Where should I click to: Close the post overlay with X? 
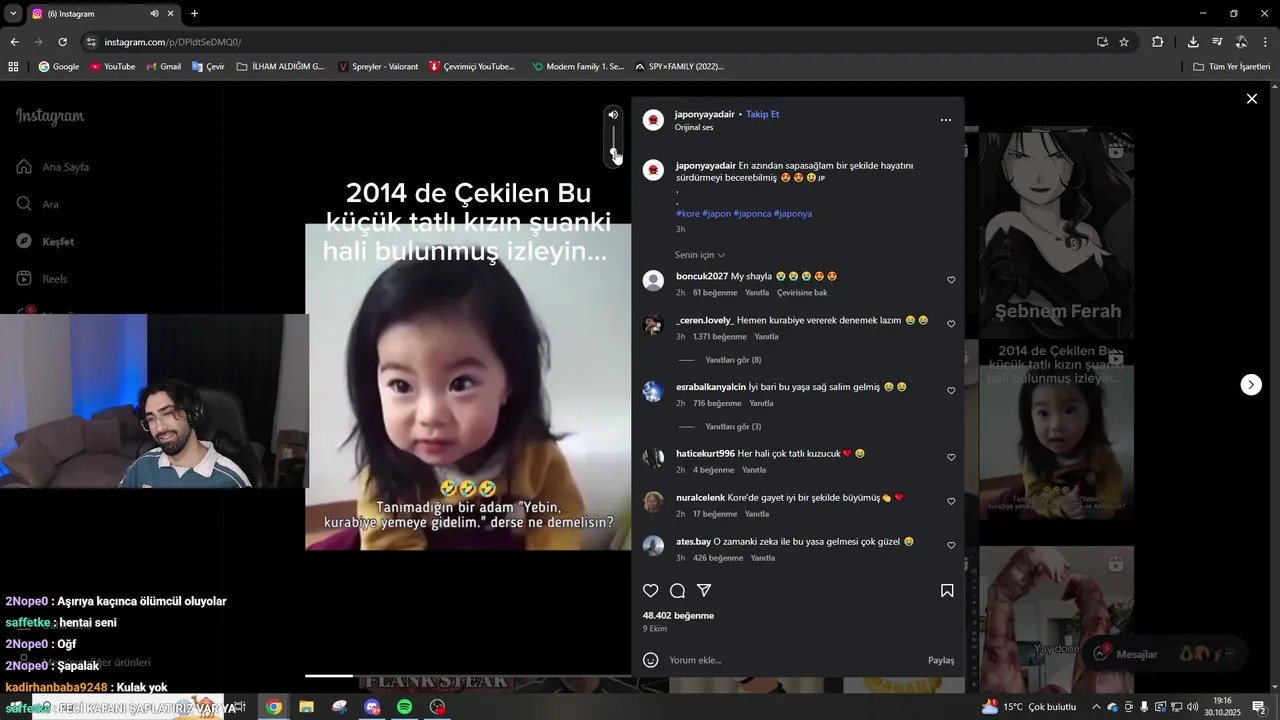[1251, 99]
